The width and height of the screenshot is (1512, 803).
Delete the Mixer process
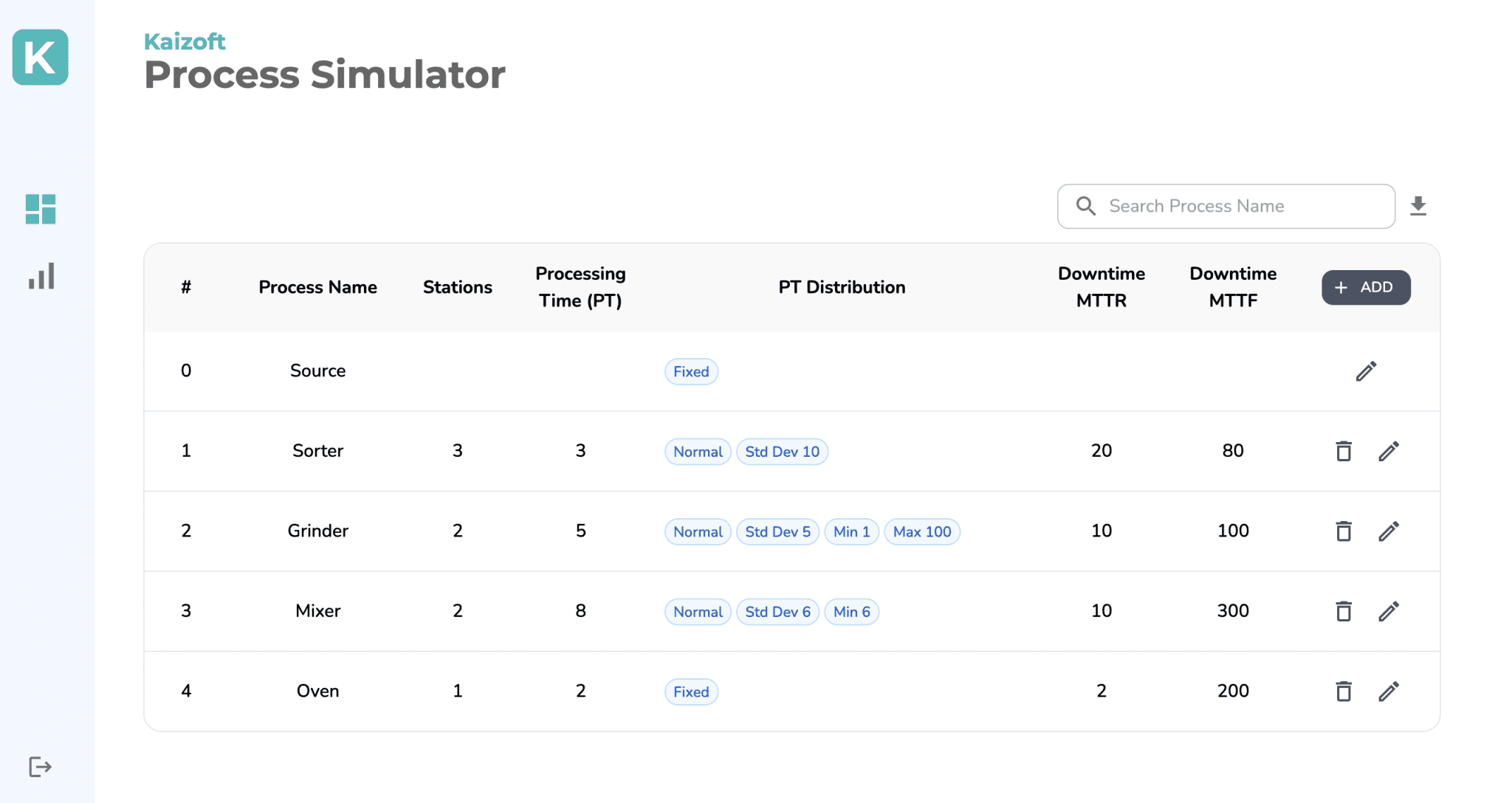(x=1344, y=611)
